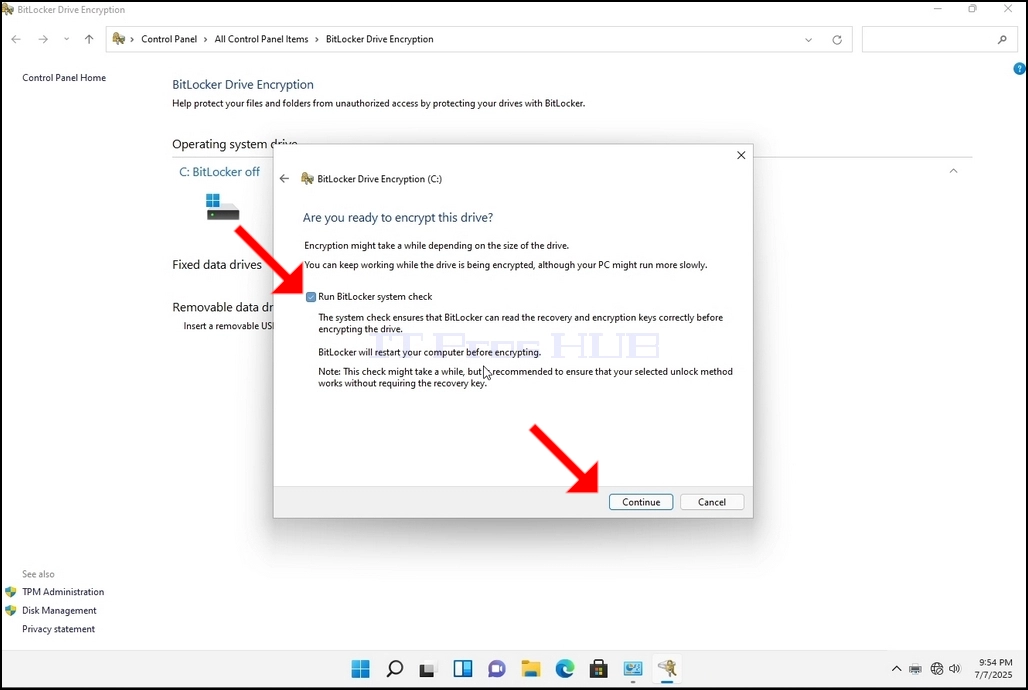Select Control Panel breadcrumb

click(168, 39)
